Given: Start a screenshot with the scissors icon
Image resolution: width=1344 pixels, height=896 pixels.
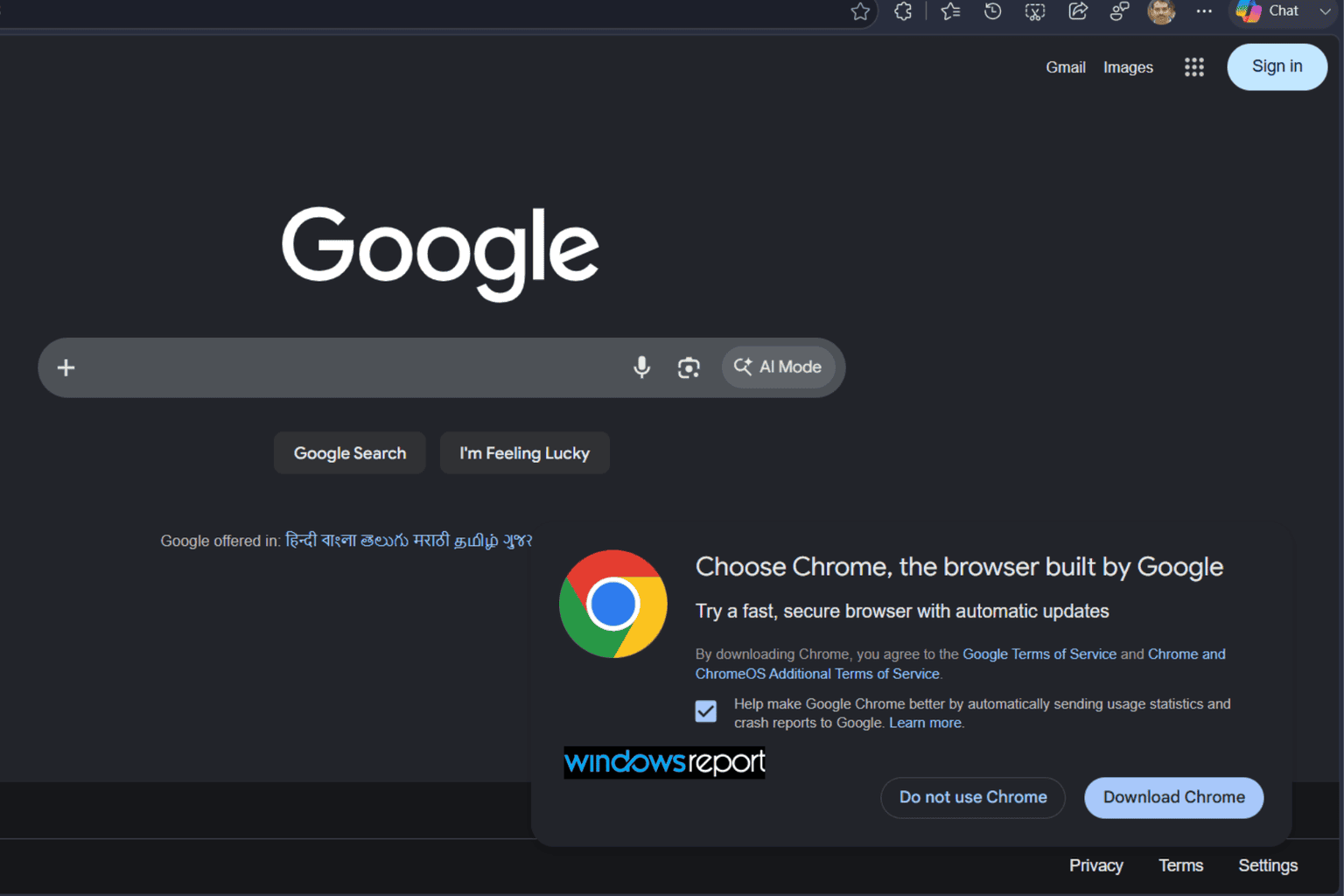Looking at the screenshot, I should tap(1035, 11).
